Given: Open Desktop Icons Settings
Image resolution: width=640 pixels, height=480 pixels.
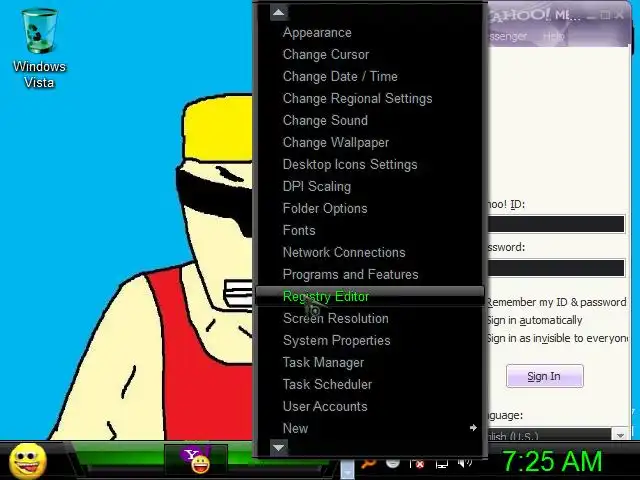Looking at the screenshot, I should click(350, 164).
